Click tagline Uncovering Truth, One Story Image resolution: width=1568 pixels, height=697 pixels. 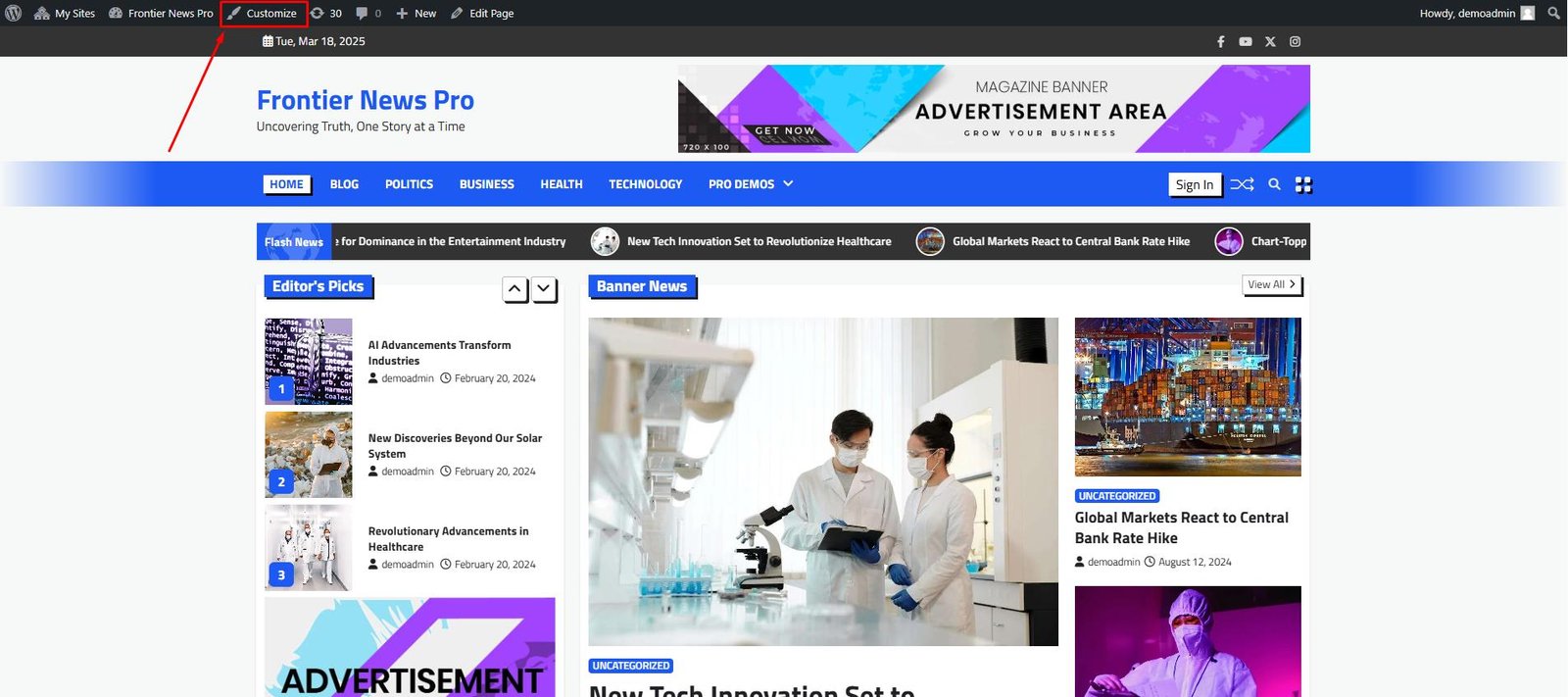tap(361, 126)
